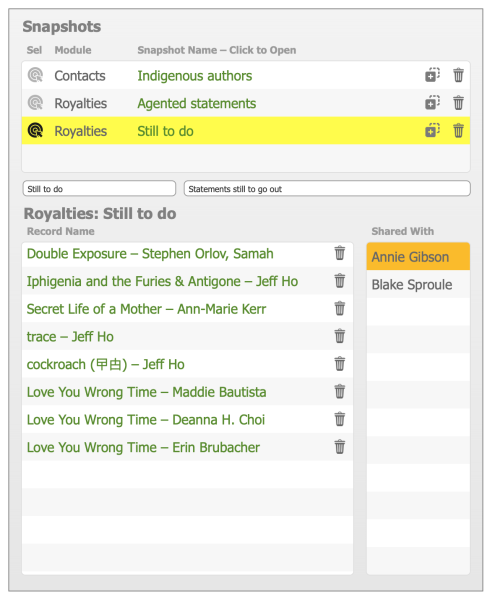
Task: Click Contacts module text in first row
Action: [80, 76]
